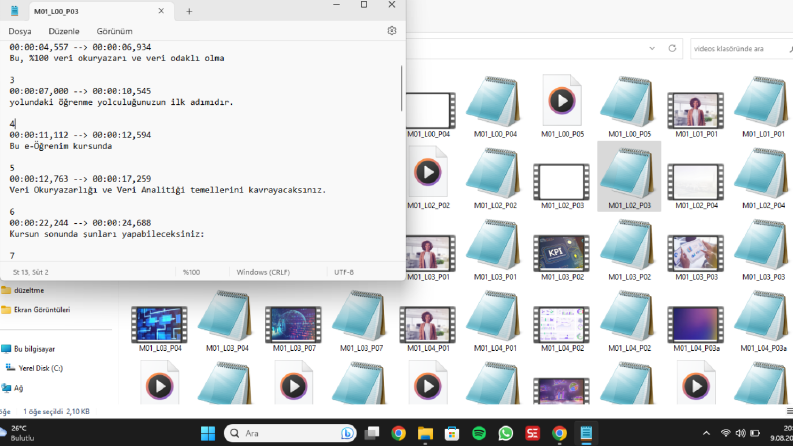Image resolution: width=793 pixels, height=446 pixels.
Task: Click Notepad vertical scrollbar thumb
Action: 402,88
